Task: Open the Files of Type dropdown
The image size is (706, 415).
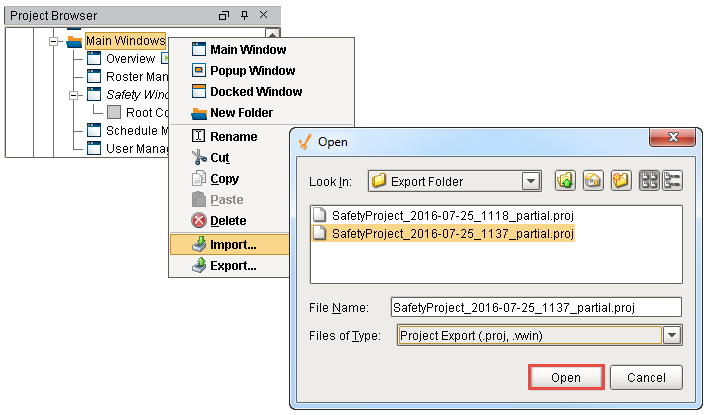Action: tap(672, 336)
